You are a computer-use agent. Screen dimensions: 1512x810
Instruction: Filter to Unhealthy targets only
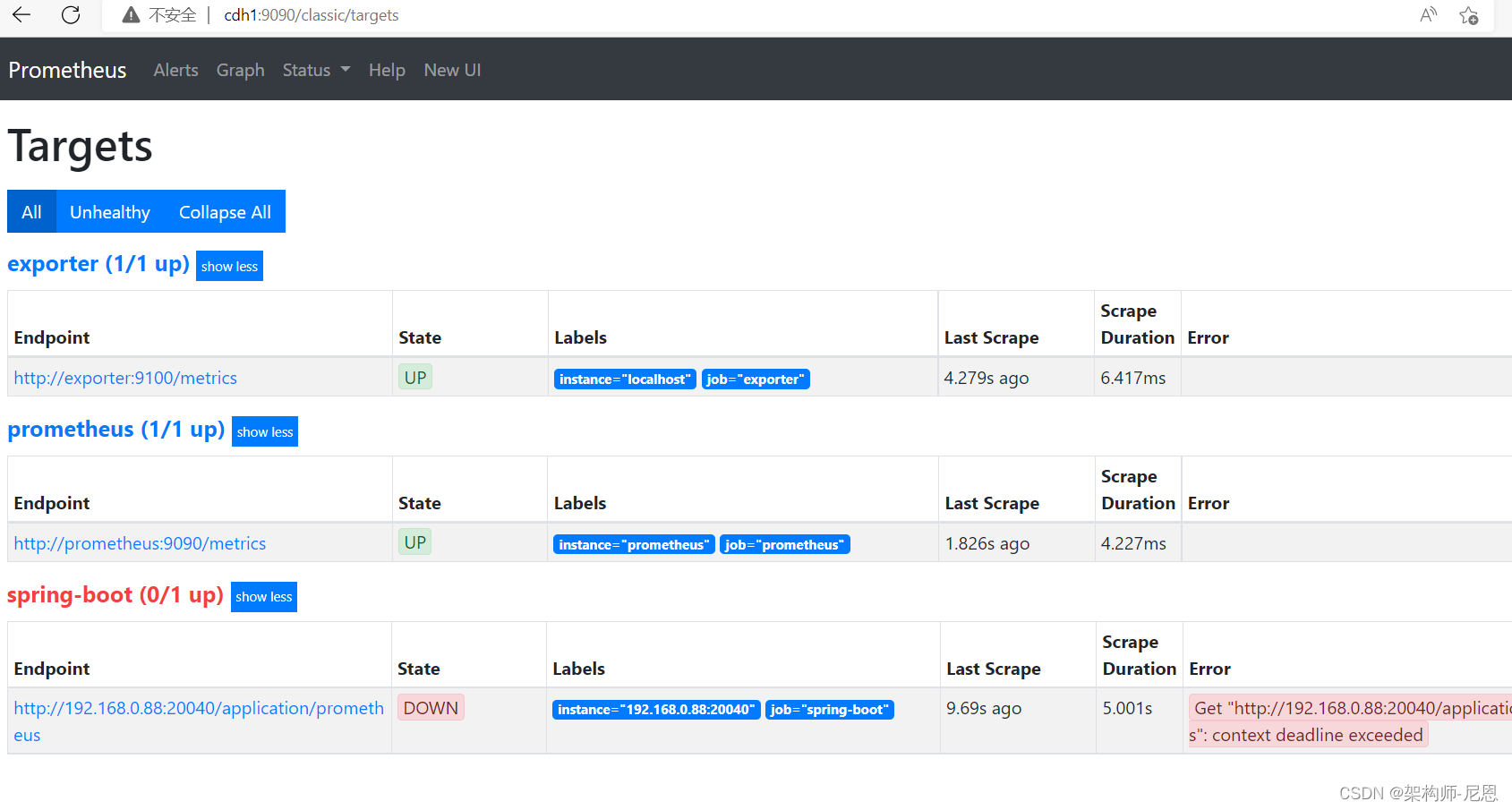click(110, 211)
